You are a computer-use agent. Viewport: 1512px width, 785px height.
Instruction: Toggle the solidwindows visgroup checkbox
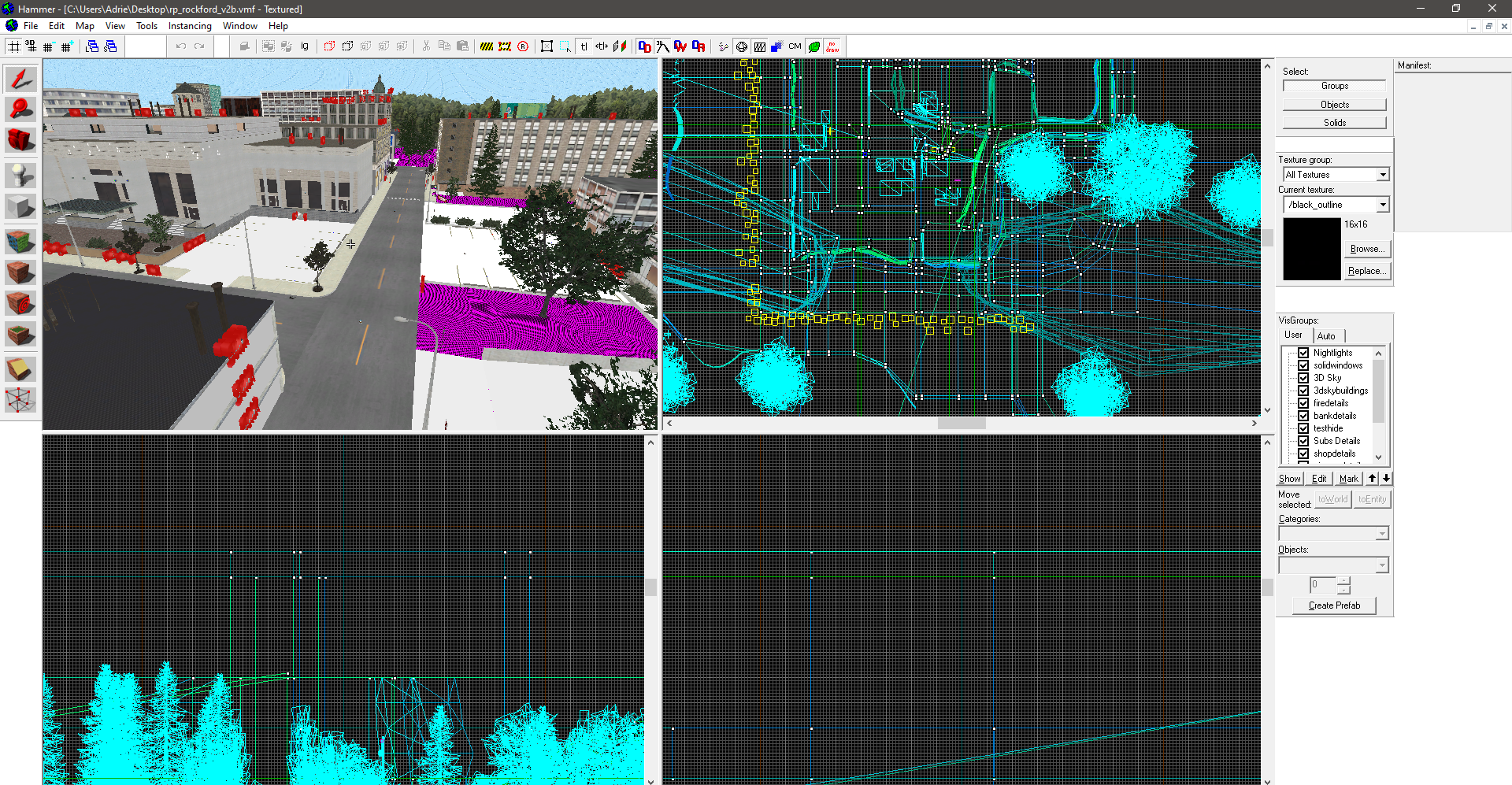pyautogui.click(x=1303, y=365)
